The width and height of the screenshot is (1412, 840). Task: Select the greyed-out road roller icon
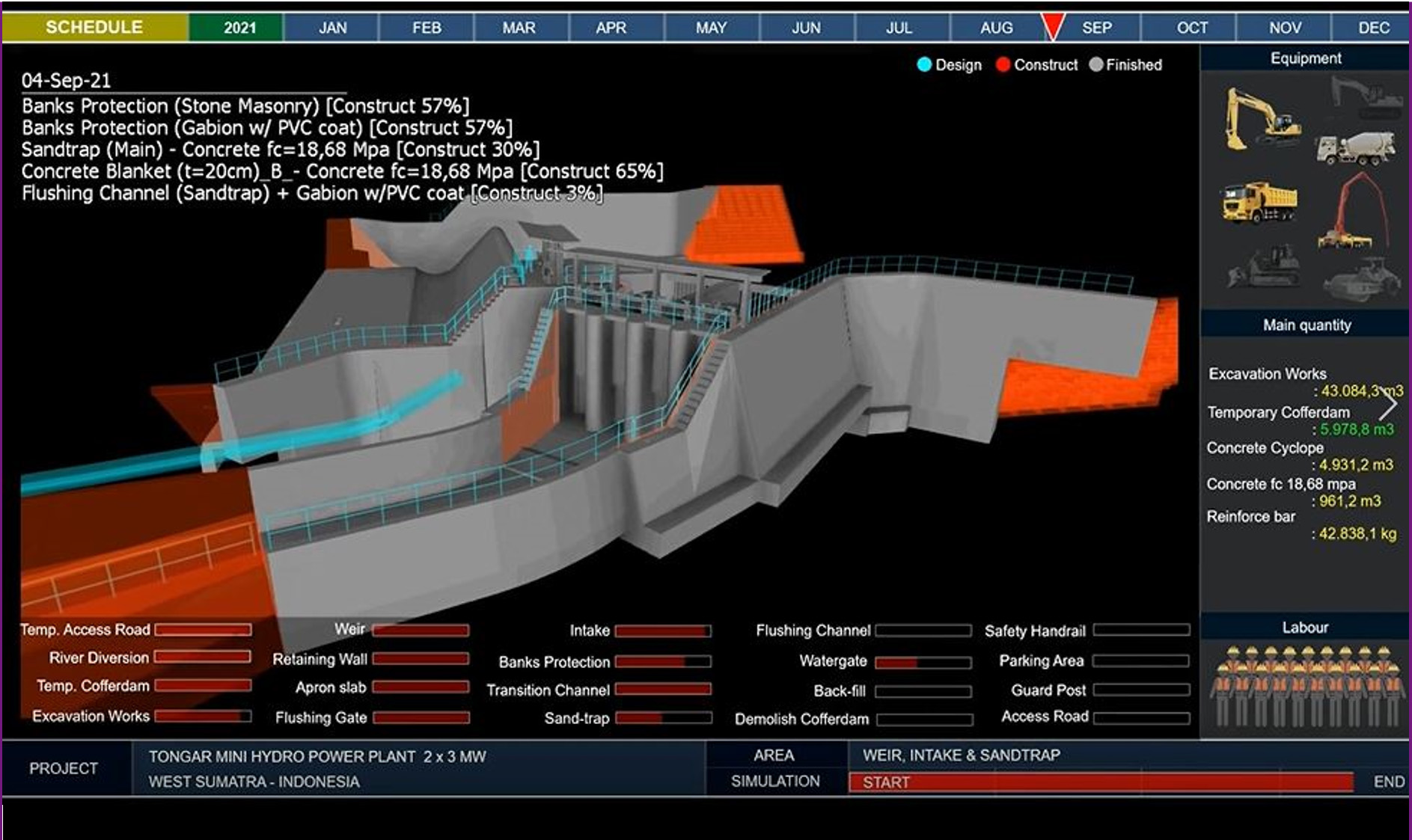click(x=1360, y=278)
